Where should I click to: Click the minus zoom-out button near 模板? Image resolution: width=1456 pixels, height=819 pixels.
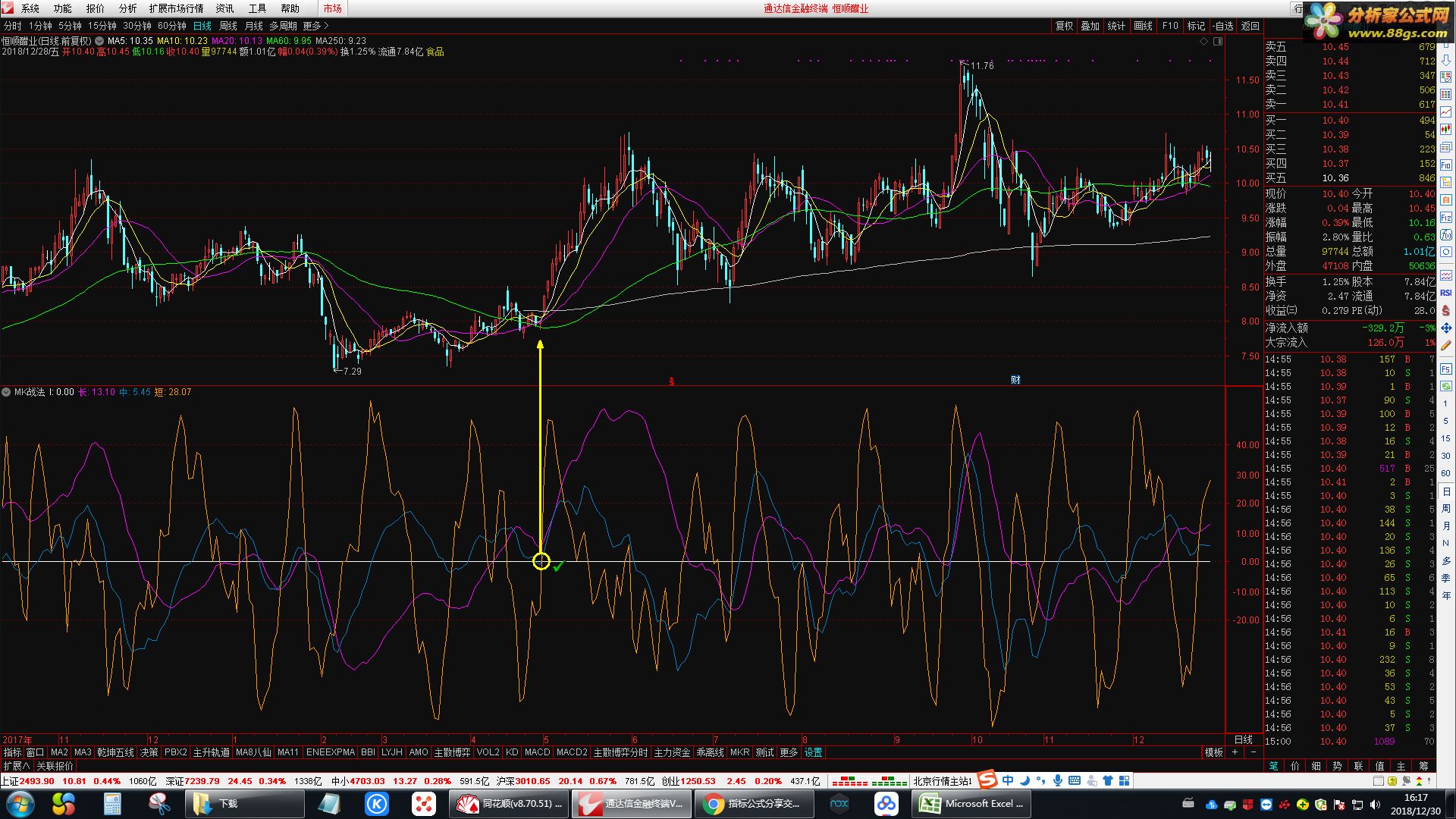pyautogui.click(x=1253, y=752)
